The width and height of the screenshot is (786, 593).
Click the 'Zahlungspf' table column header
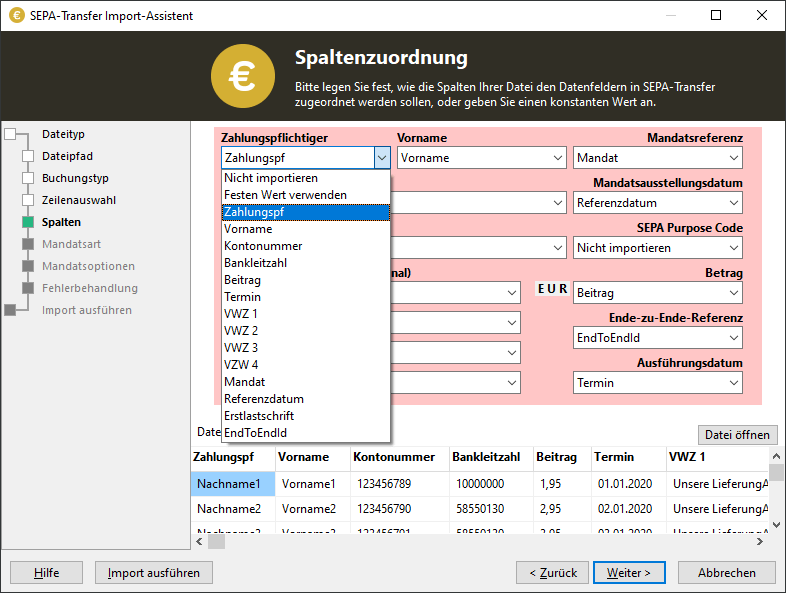[x=233, y=457]
